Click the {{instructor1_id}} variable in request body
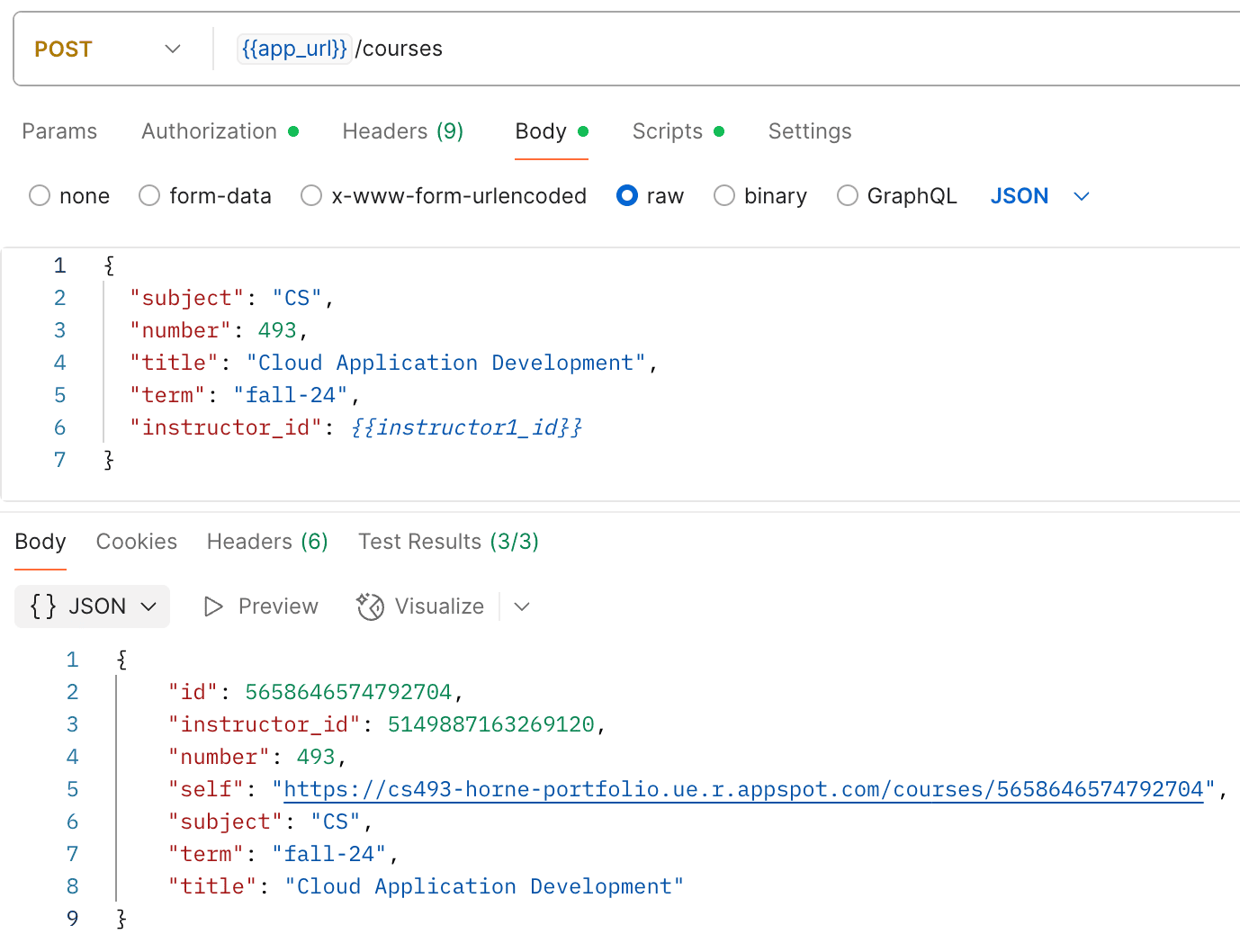Viewport: 1240px width, 952px height. coord(466,427)
